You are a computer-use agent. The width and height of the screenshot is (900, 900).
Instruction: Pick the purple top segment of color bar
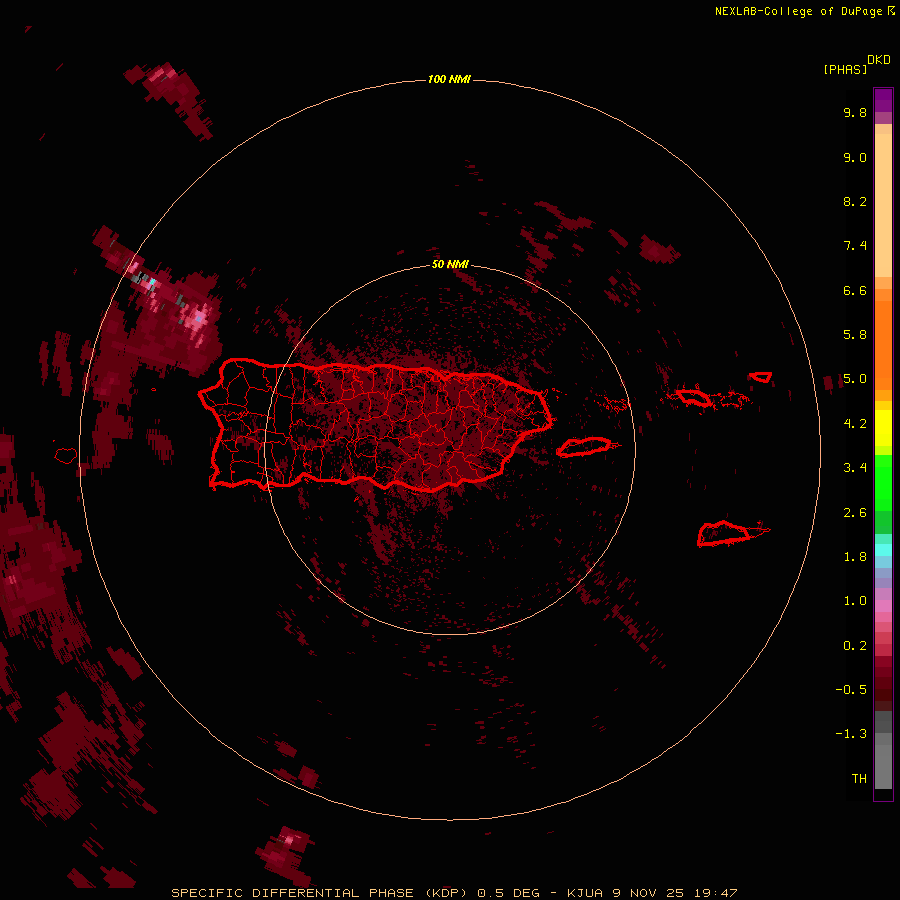[x=883, y=100]
